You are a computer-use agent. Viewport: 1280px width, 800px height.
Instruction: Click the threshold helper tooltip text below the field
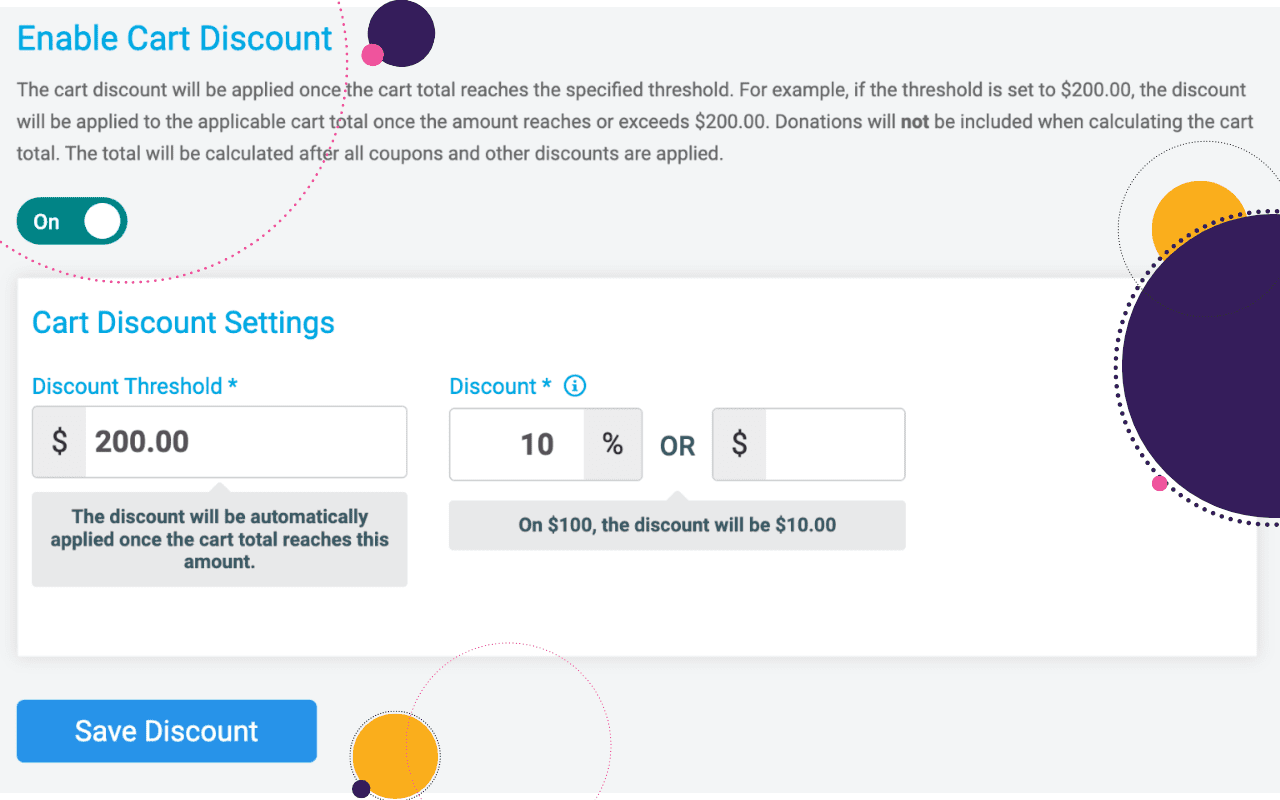(x=219, y=538)
